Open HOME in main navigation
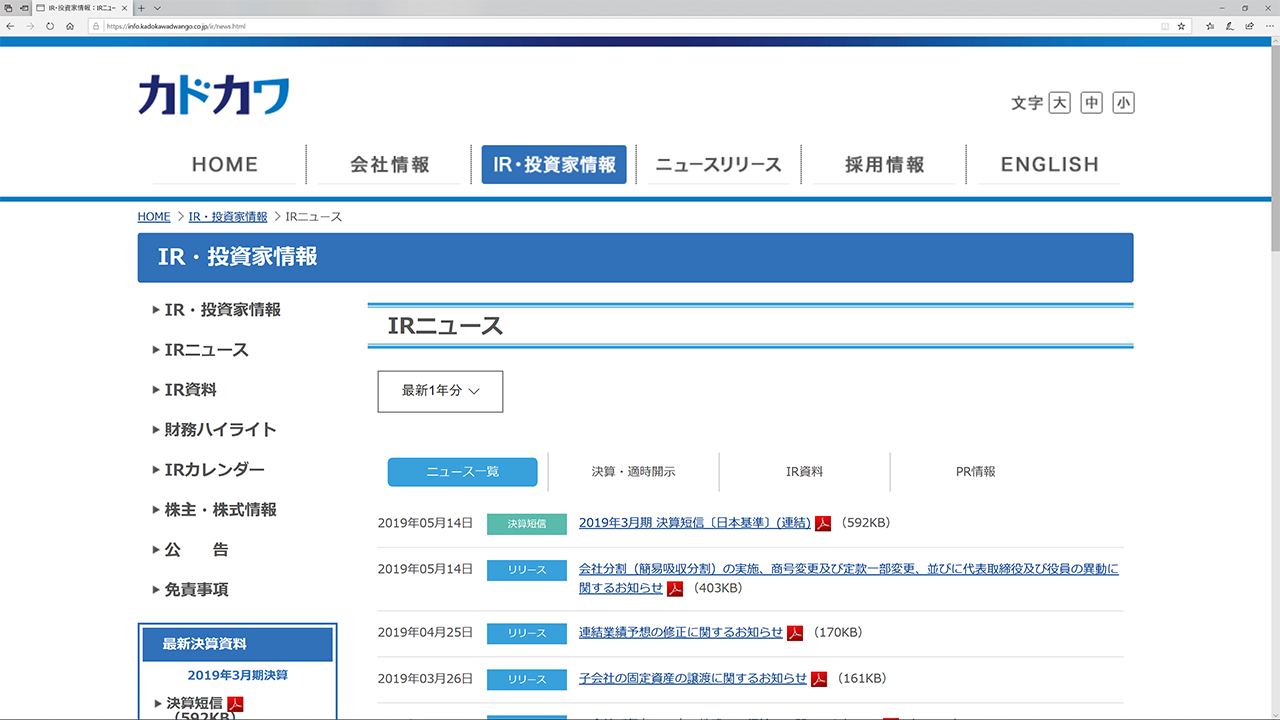The image size is (1280, 720). click(225, 165)
